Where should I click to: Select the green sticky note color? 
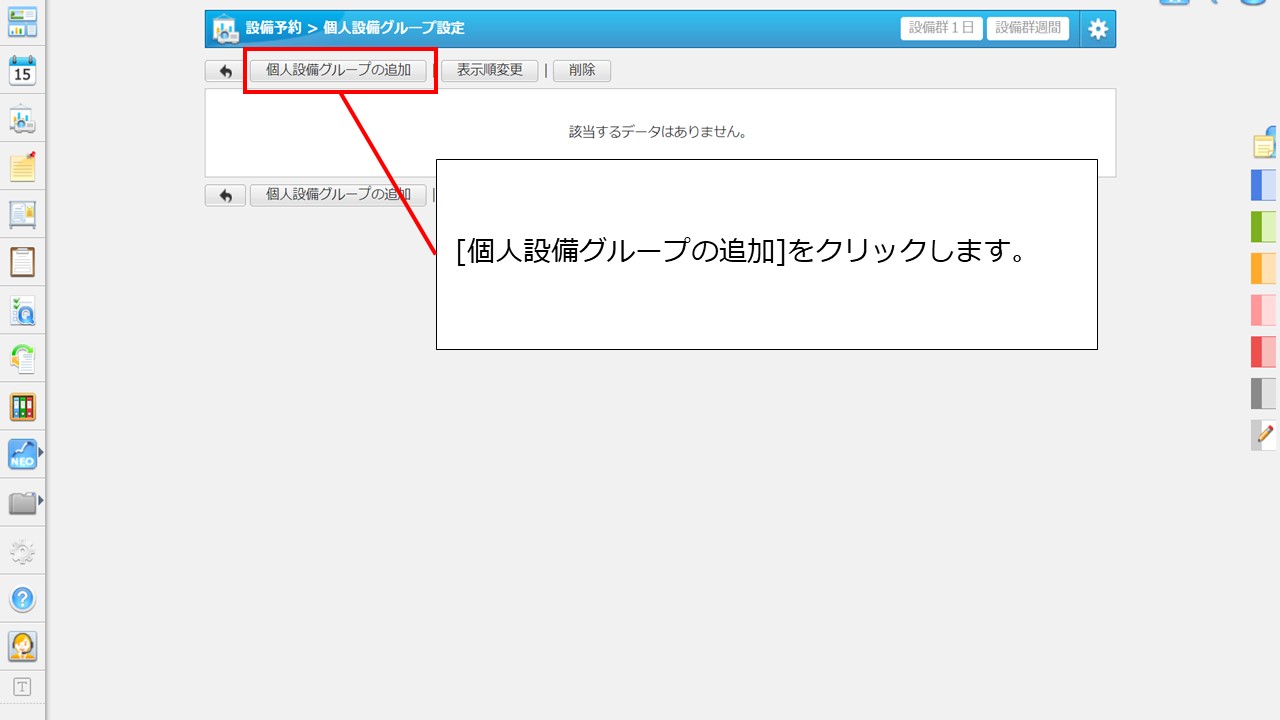tap(1264, 227)
